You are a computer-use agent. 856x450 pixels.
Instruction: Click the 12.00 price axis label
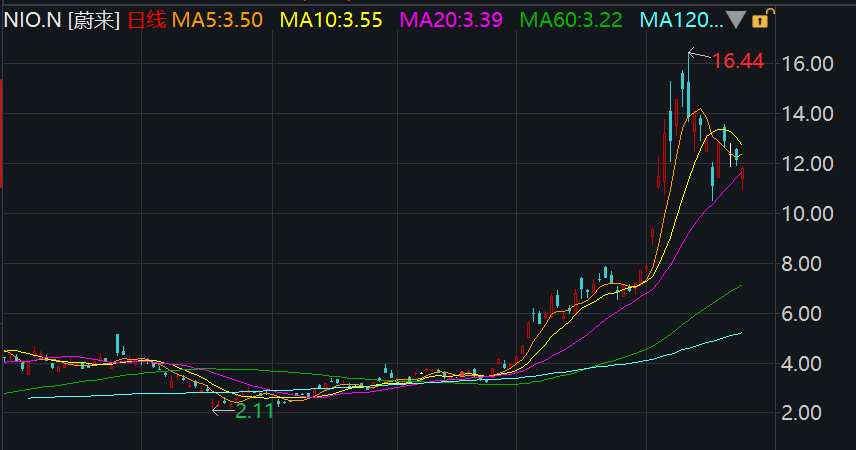click(807, 164)
